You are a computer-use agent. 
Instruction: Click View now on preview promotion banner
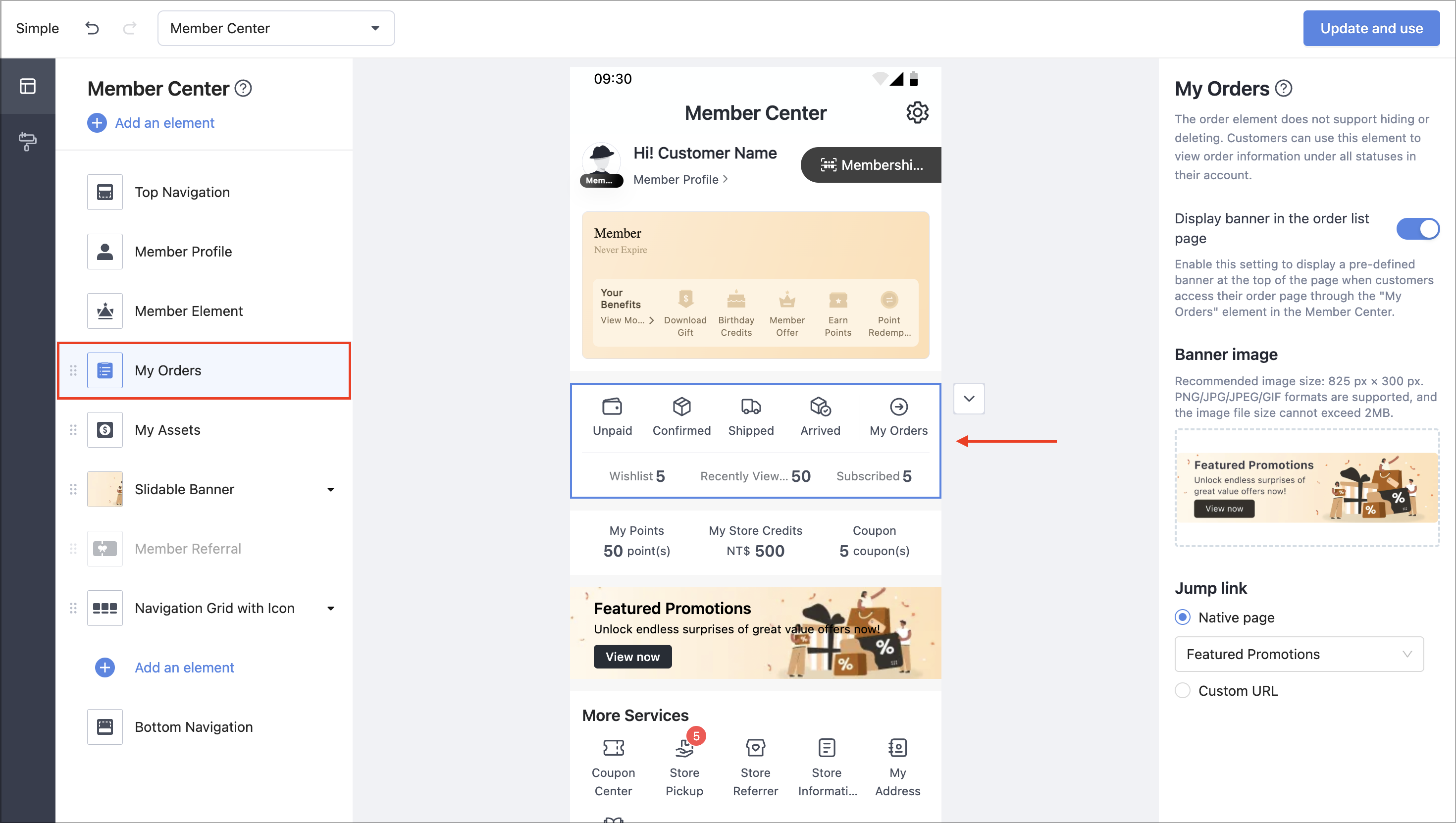point(632,656)
